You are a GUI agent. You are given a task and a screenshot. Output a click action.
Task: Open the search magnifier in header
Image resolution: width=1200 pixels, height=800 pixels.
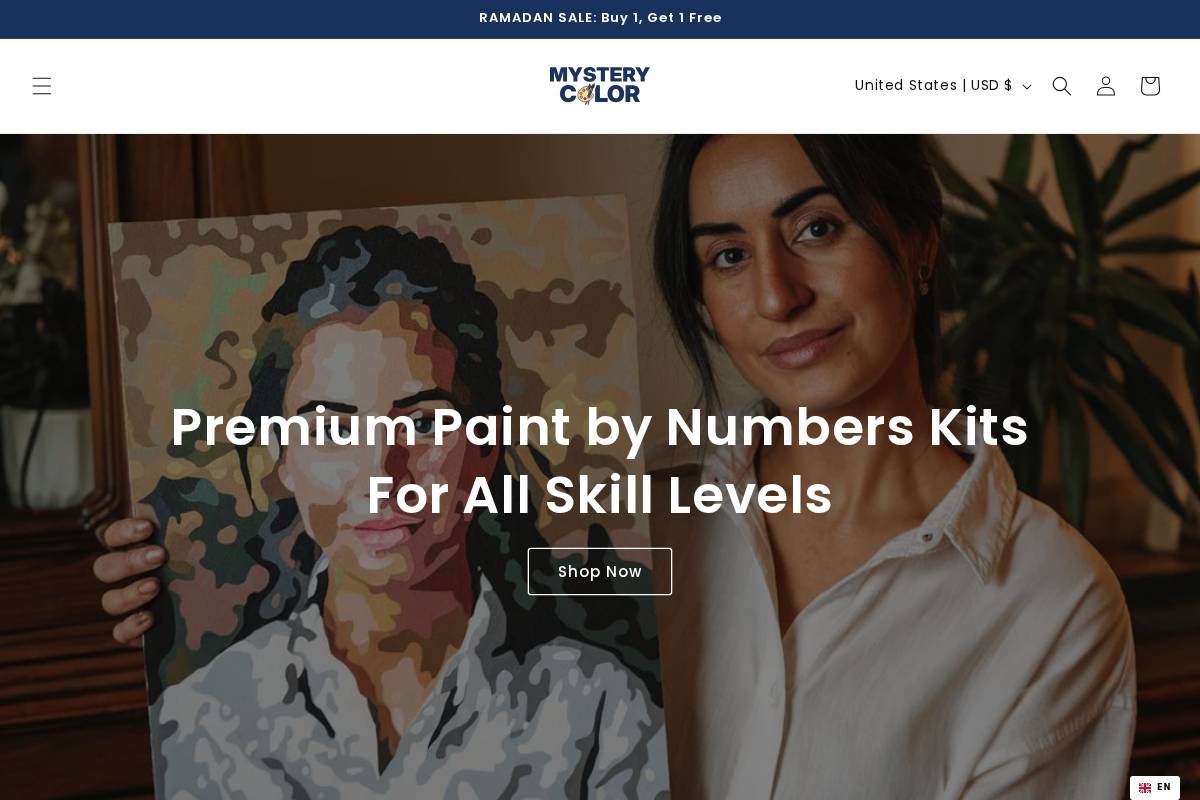pos(1062,86)
